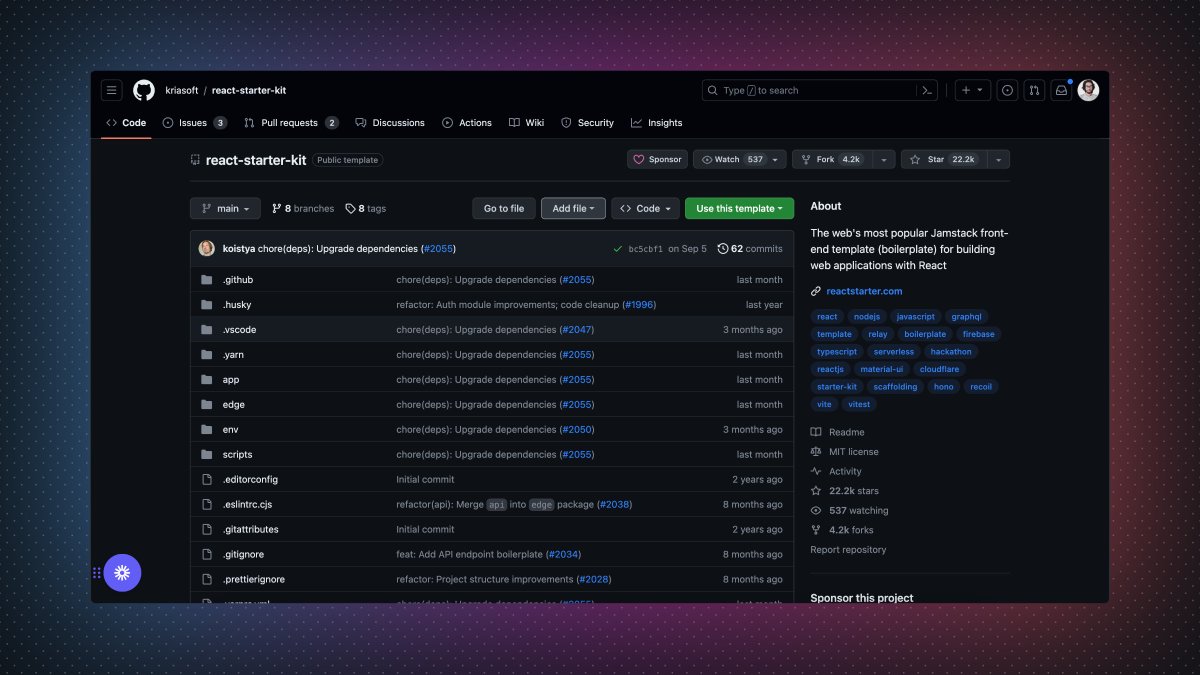1200x675 pixels.
Task: Open #2038 link in .eslintrc.cjs row
Action: coord(614,505)
